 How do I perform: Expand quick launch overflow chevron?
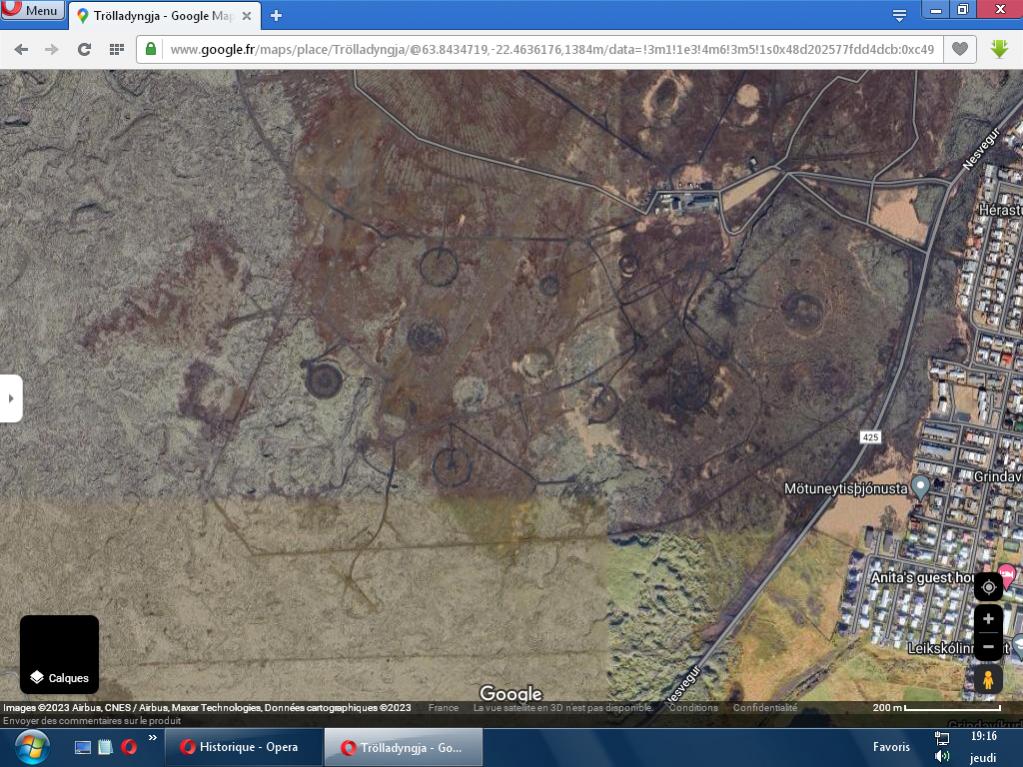(x=153, y=738)
